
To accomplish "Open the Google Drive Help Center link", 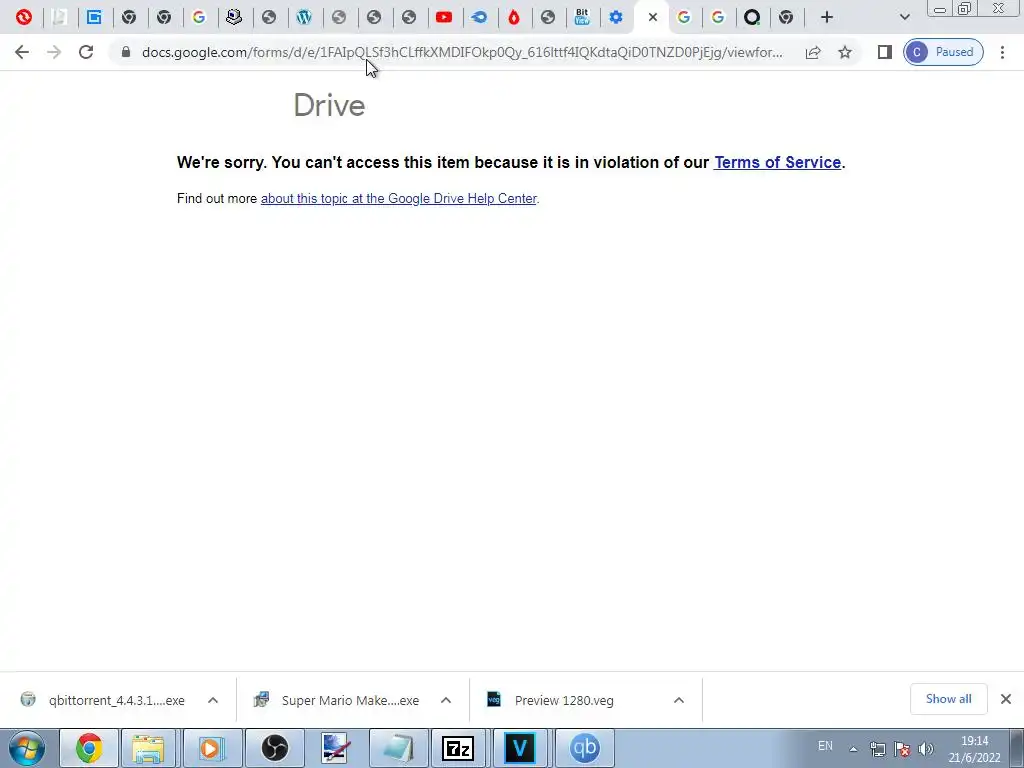I will [x=398, y=199].
